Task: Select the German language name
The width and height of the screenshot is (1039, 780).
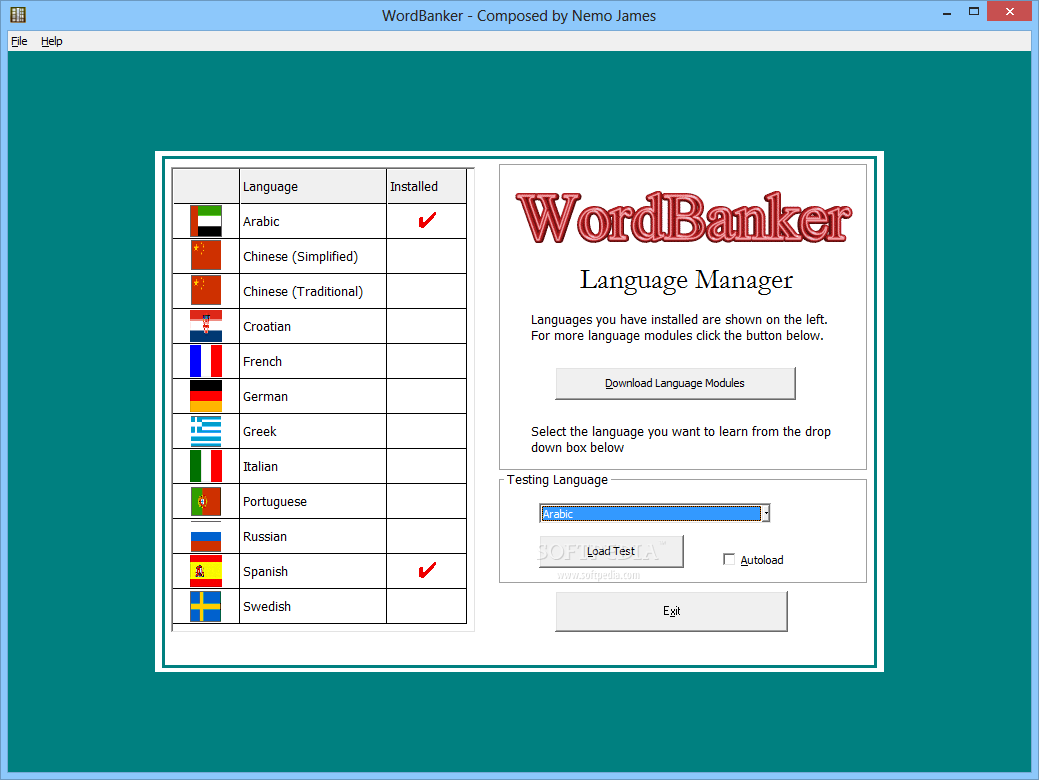Action: [x=265, y=397]
